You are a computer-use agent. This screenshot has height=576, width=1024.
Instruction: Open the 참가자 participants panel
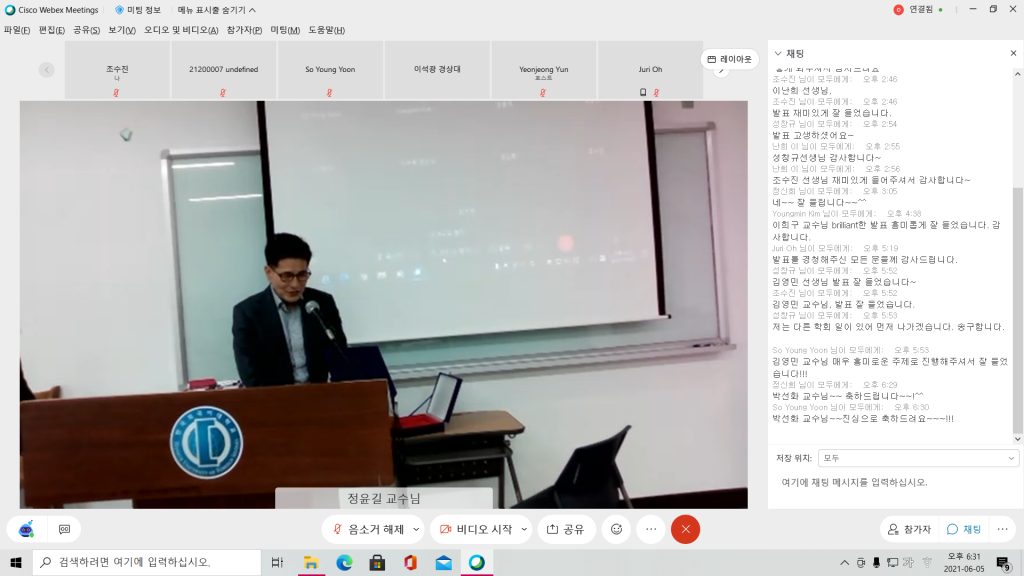(909, 529)
